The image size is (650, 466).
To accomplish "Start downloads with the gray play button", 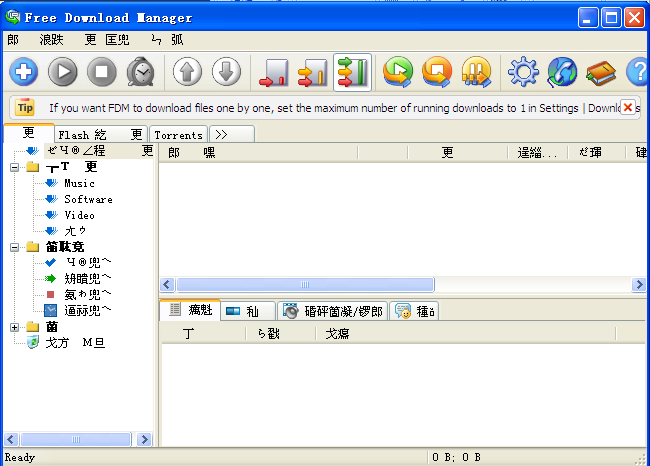I will 63,72.
